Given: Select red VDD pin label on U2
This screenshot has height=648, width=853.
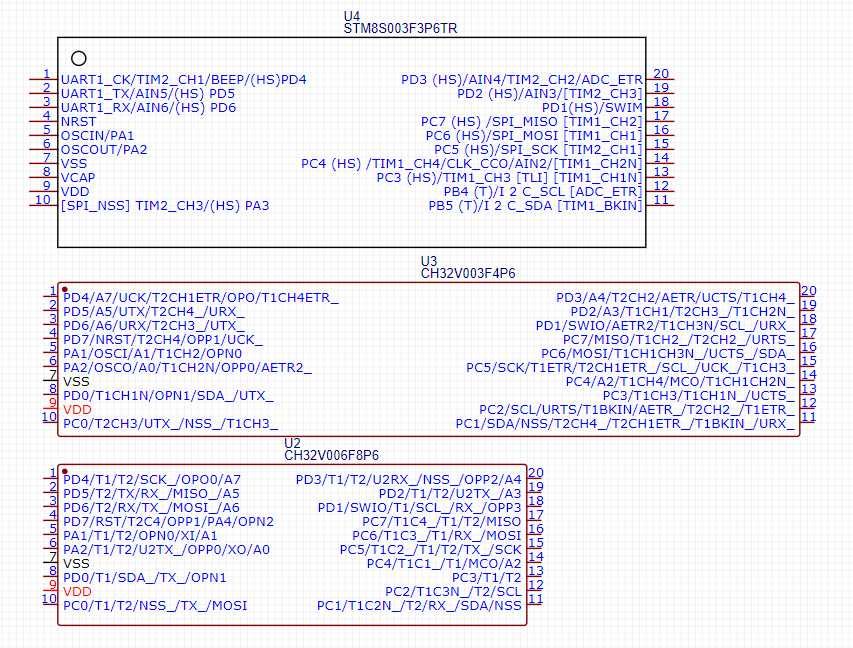Looking at the screenshot, I should pyautogui.click(x=77, y=591).
